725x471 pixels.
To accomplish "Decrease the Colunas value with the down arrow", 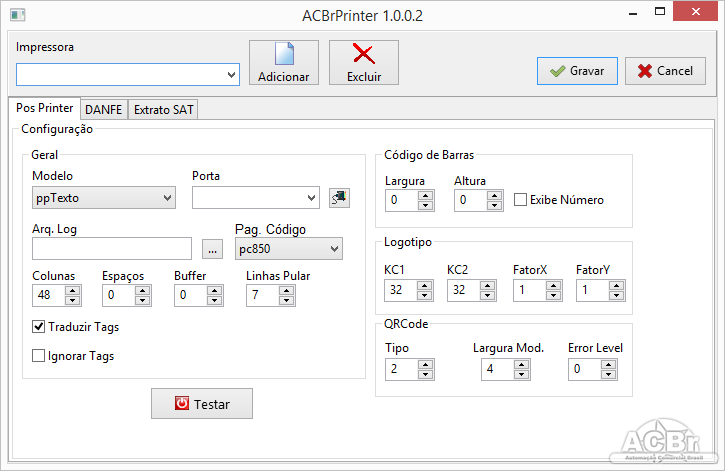I will click(72, 300).
